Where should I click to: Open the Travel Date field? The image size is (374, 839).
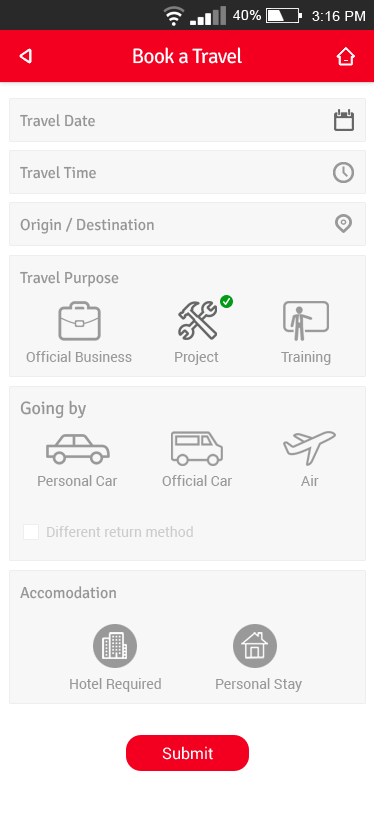point(187,120)
